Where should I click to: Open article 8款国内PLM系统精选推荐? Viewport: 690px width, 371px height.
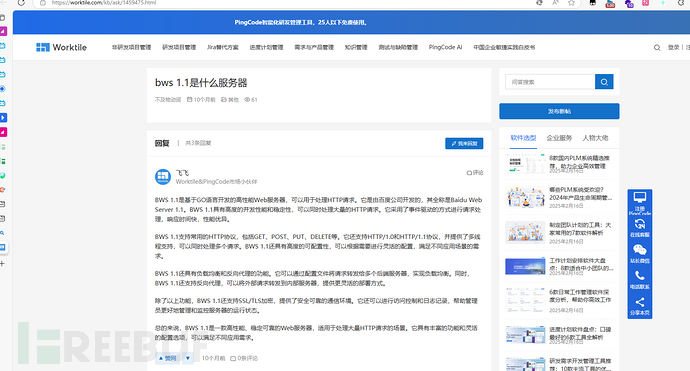click(x=580, y=162)
